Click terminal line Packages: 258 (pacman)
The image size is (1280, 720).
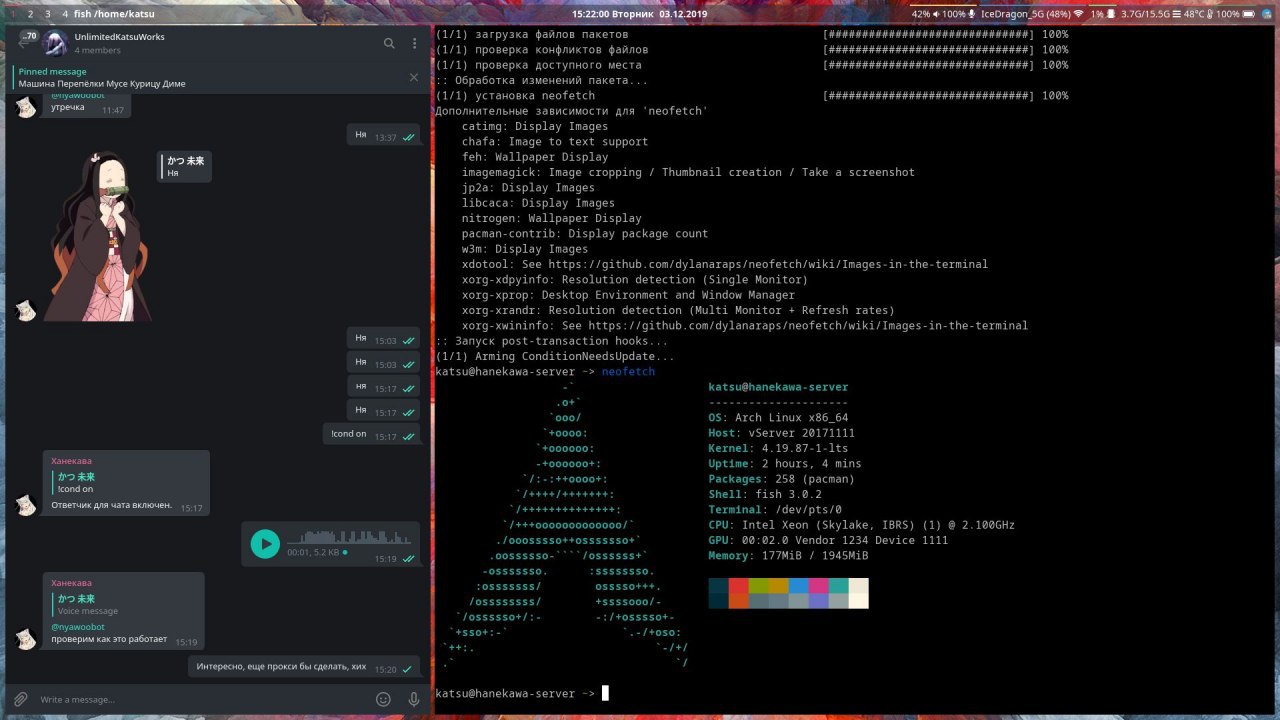pos(781,479)
